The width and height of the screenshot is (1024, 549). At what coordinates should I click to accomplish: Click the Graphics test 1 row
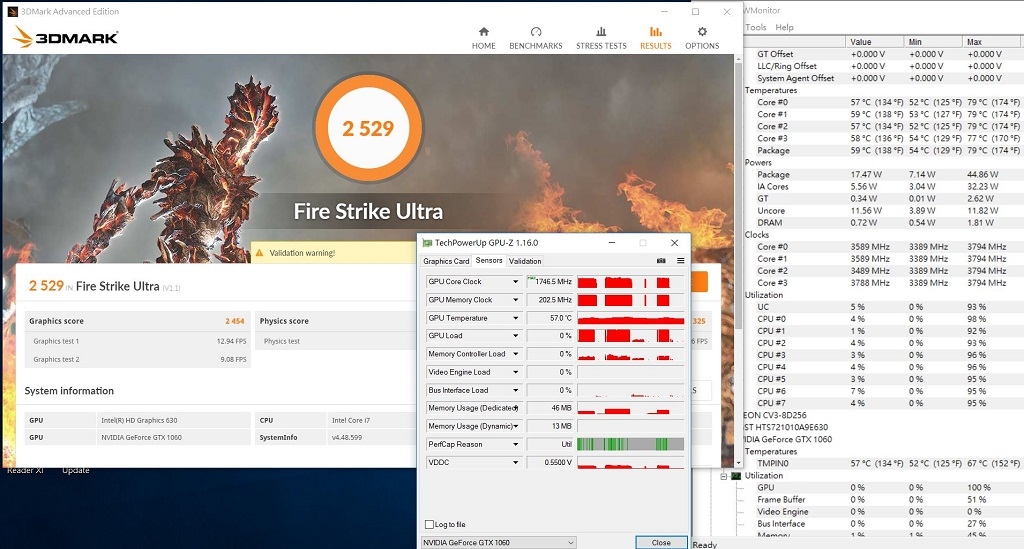click(138, 341)
